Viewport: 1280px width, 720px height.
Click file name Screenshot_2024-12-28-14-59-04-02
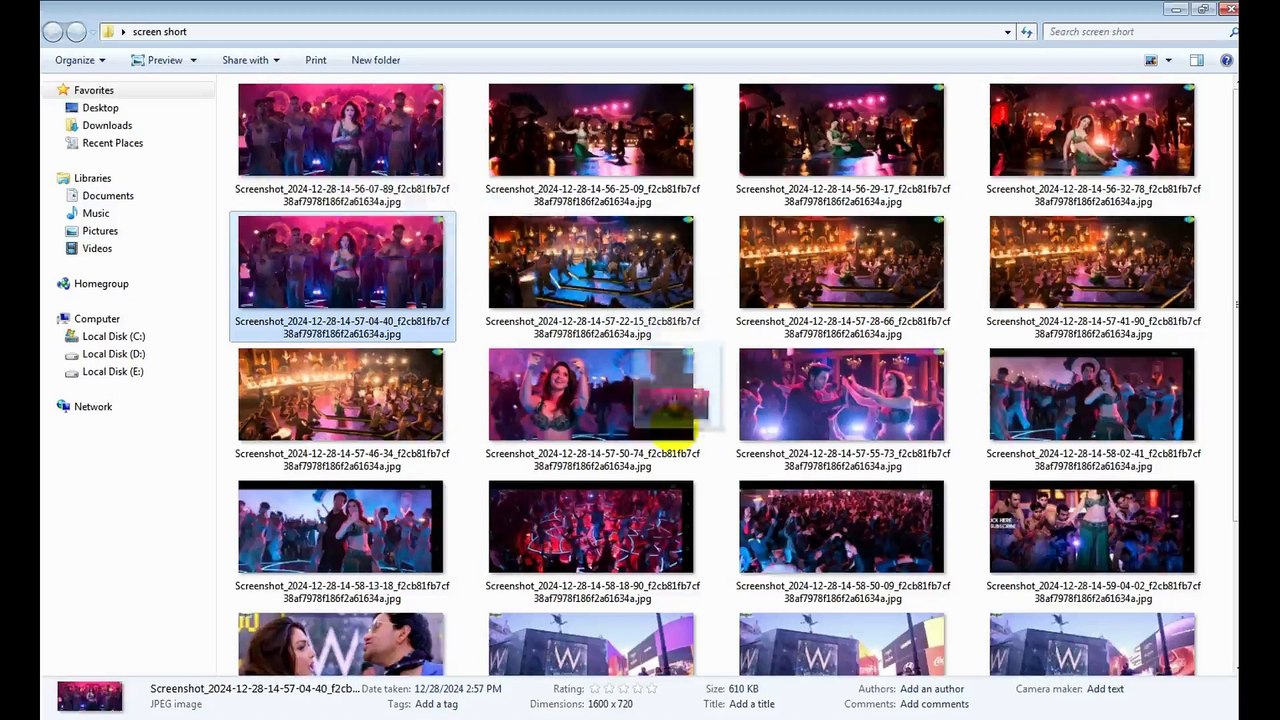click(x=1093, y=592)
